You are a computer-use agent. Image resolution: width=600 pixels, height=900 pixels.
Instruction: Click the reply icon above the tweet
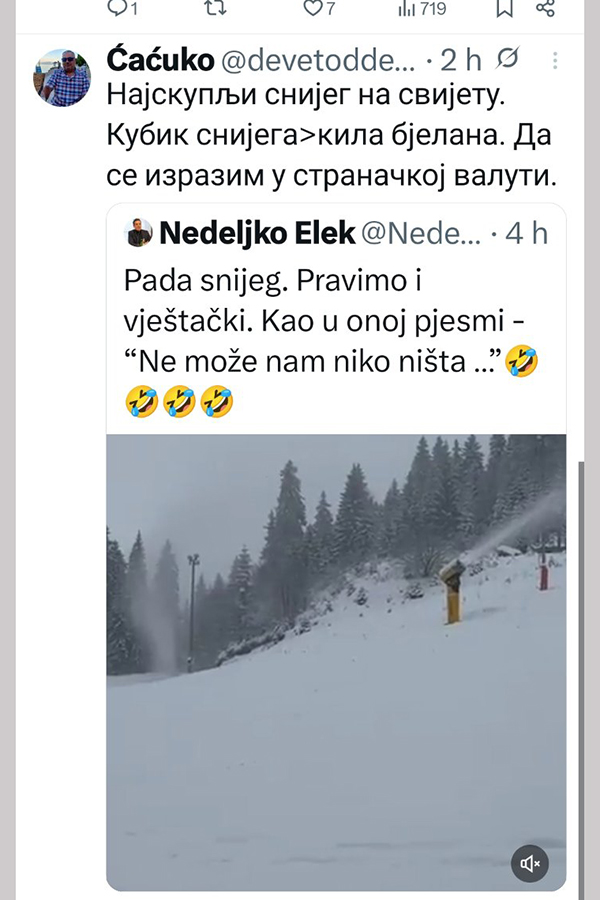click(x=120, y=9)
